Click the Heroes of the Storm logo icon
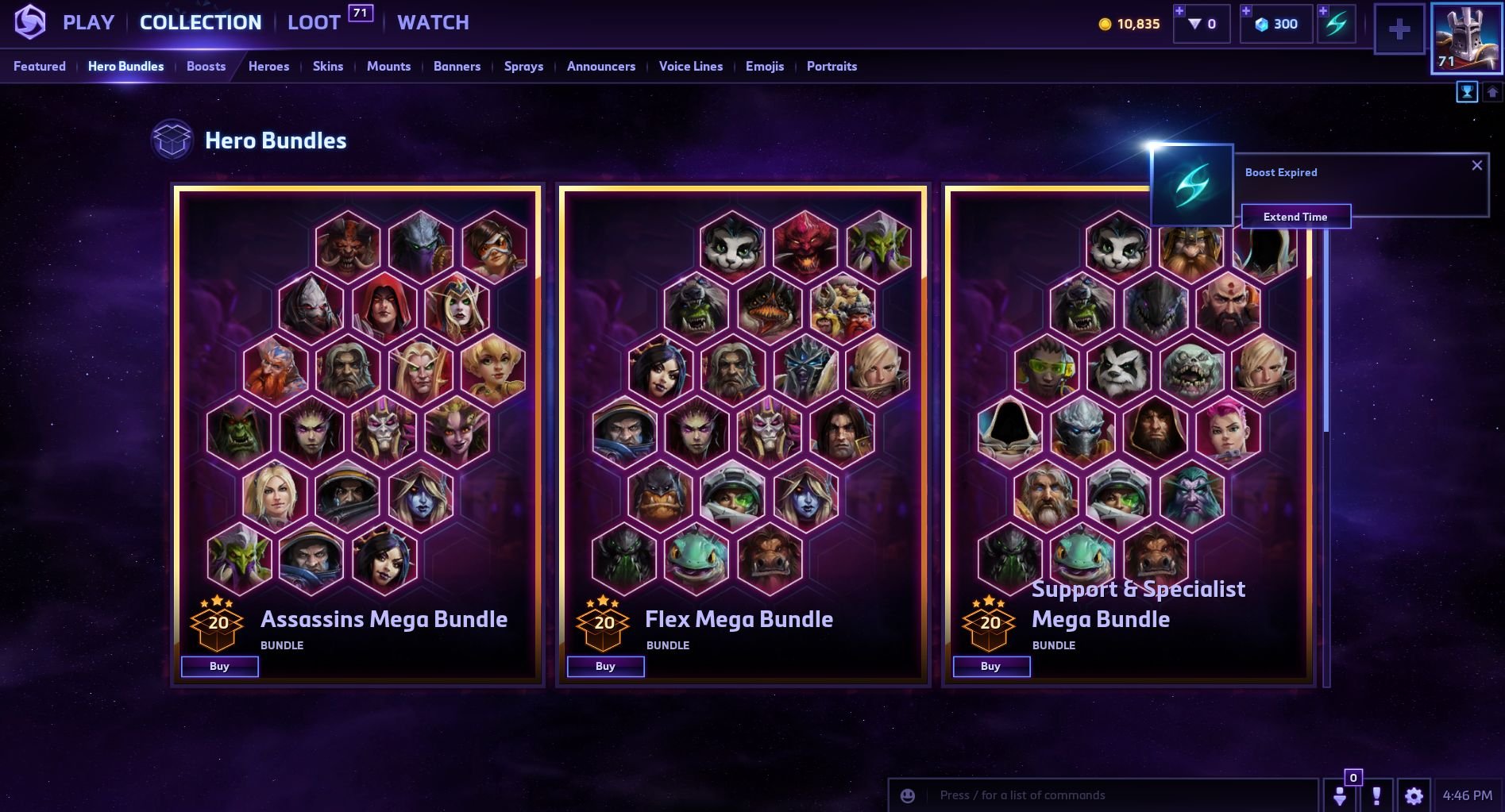 (x=30, y=22)
